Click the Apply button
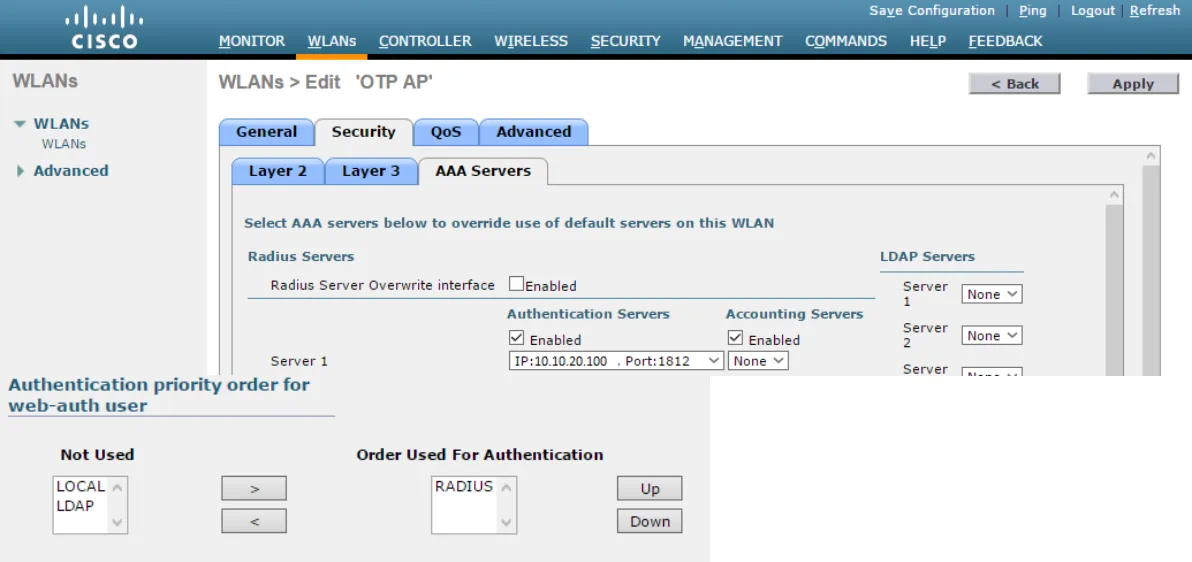 tap(1133, 84)
